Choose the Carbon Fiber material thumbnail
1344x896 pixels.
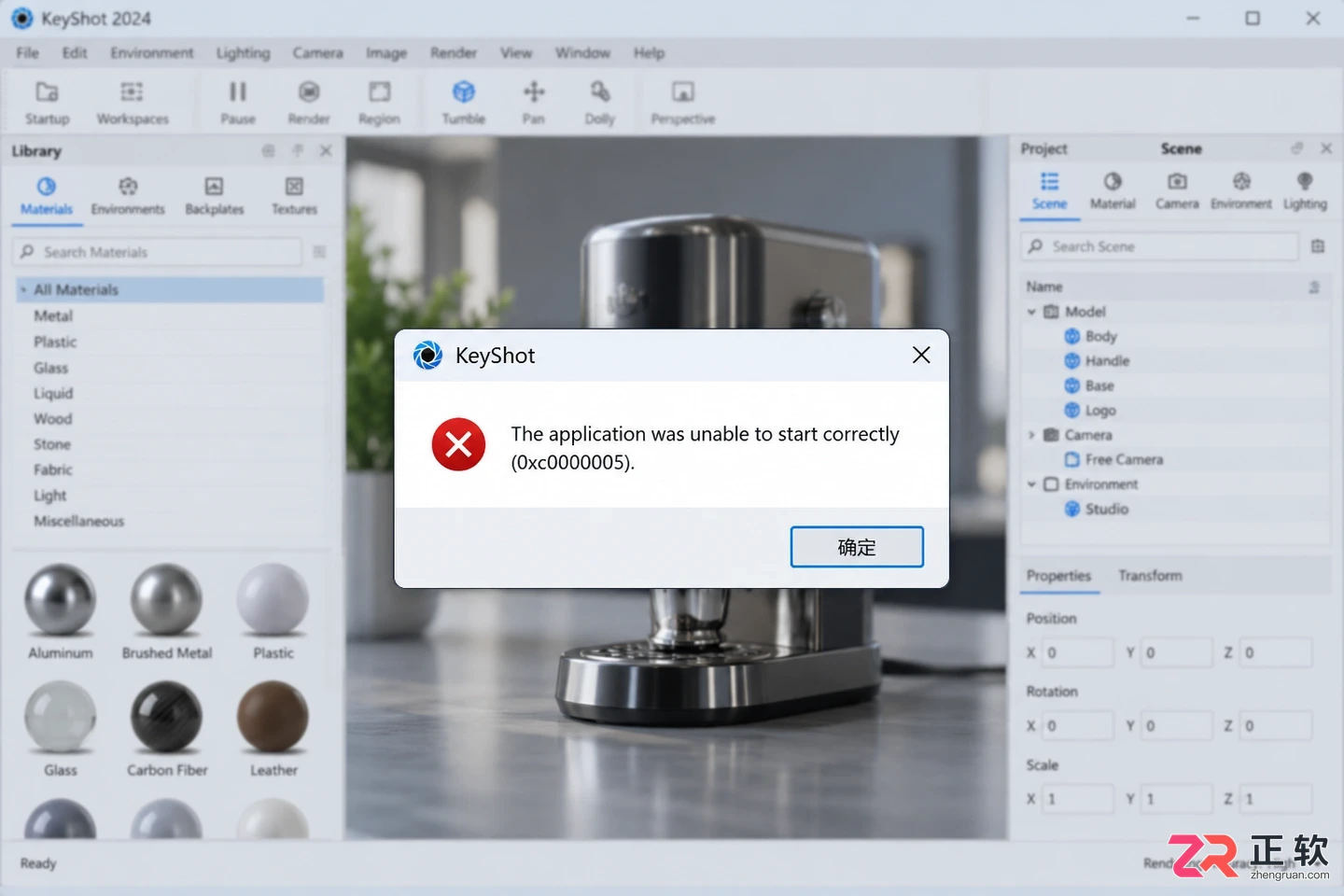[167, 717]
